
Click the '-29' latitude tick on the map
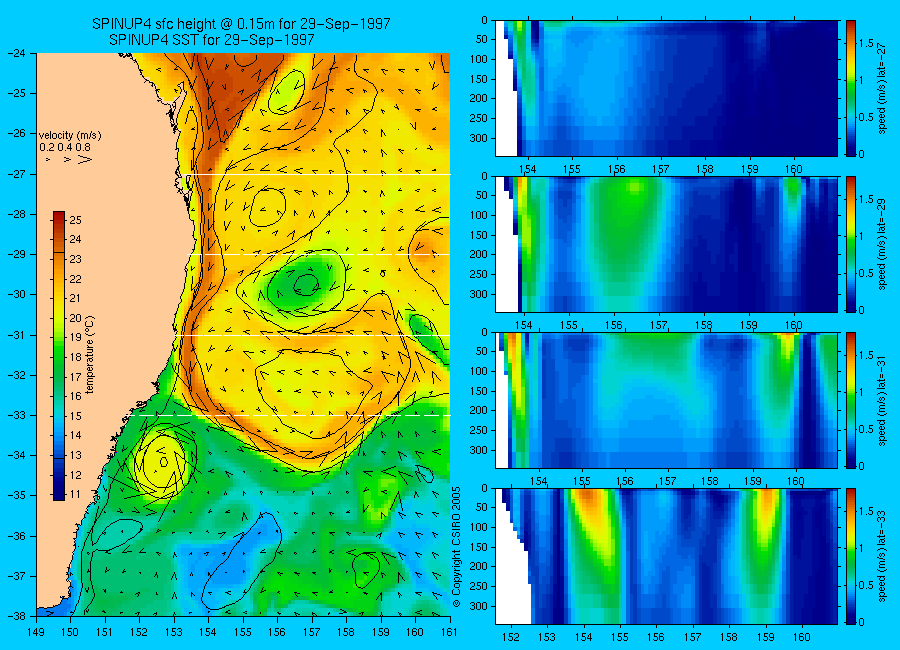[17, 254]
